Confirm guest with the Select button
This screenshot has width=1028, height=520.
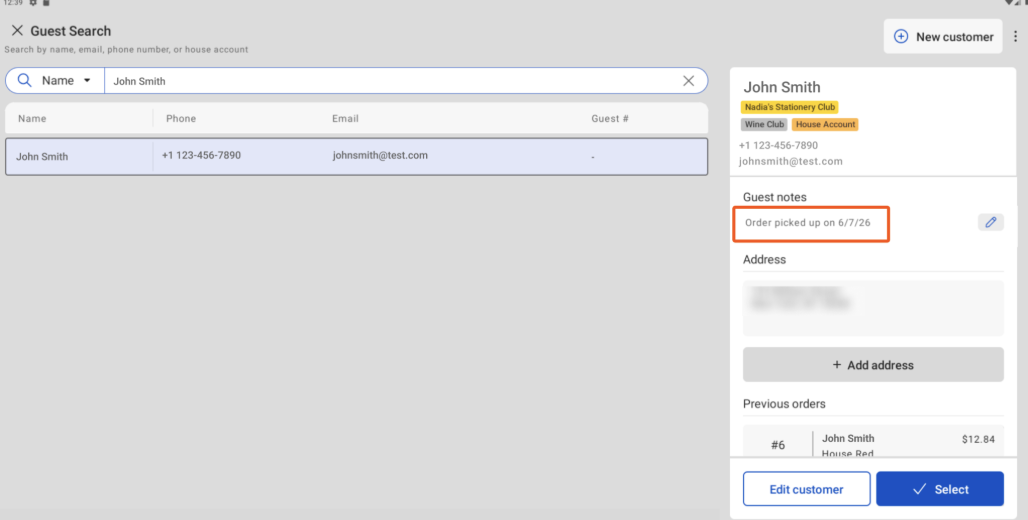tap(940, 489)
